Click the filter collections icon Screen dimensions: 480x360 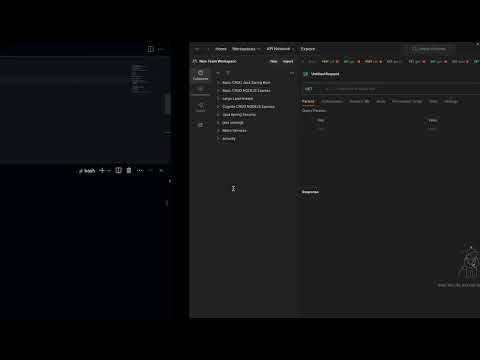(x=228, y=73)
